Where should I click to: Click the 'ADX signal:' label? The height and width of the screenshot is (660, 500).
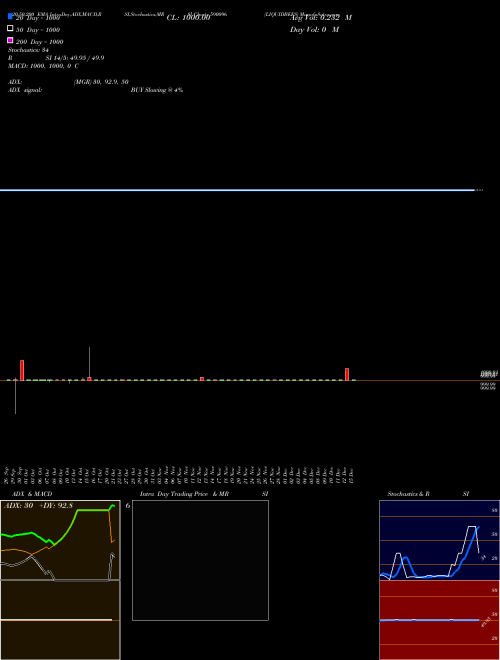click(25, 90)
